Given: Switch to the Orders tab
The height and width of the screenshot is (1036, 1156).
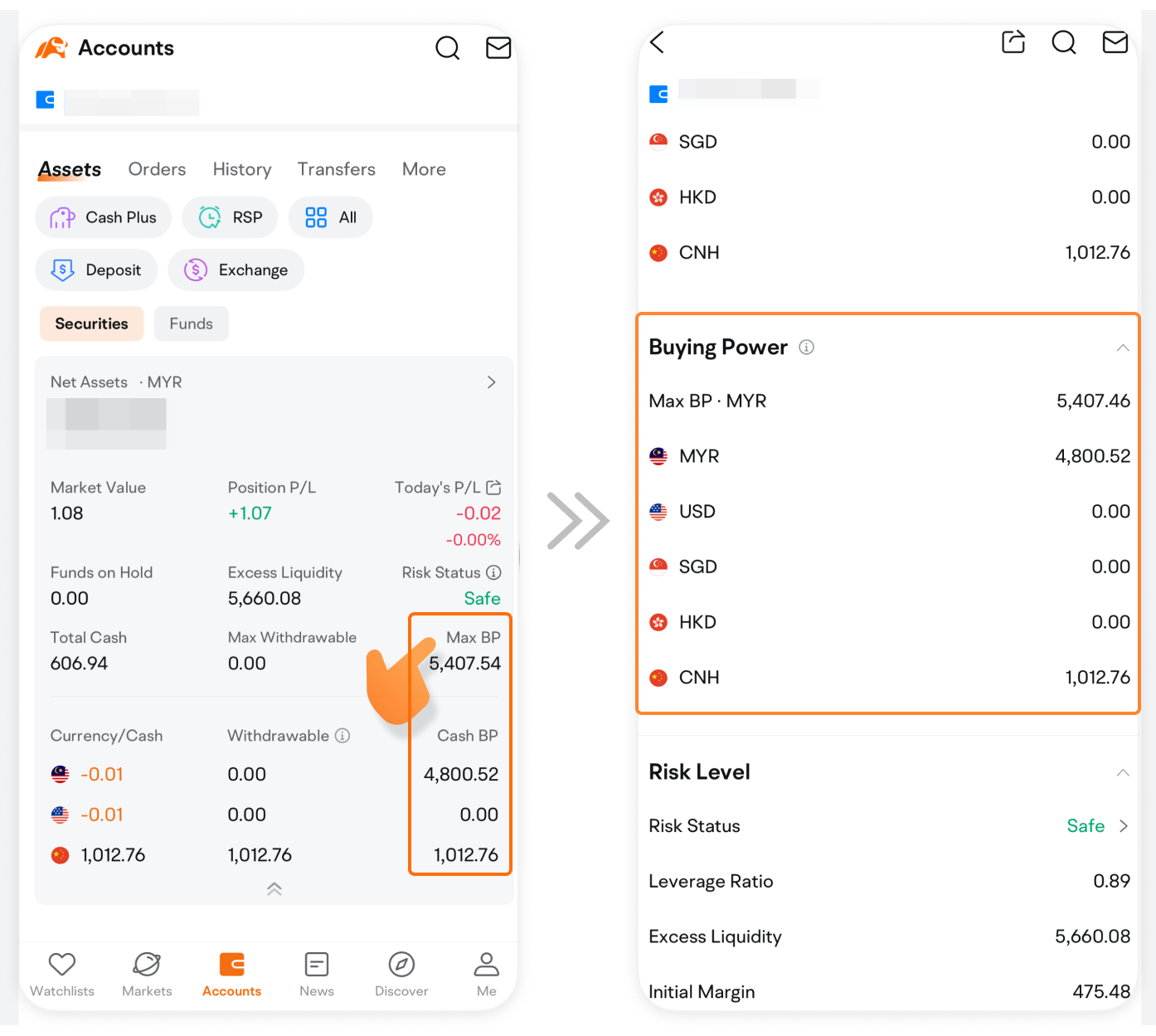Looking at the screenshot, I should [157, 169].
